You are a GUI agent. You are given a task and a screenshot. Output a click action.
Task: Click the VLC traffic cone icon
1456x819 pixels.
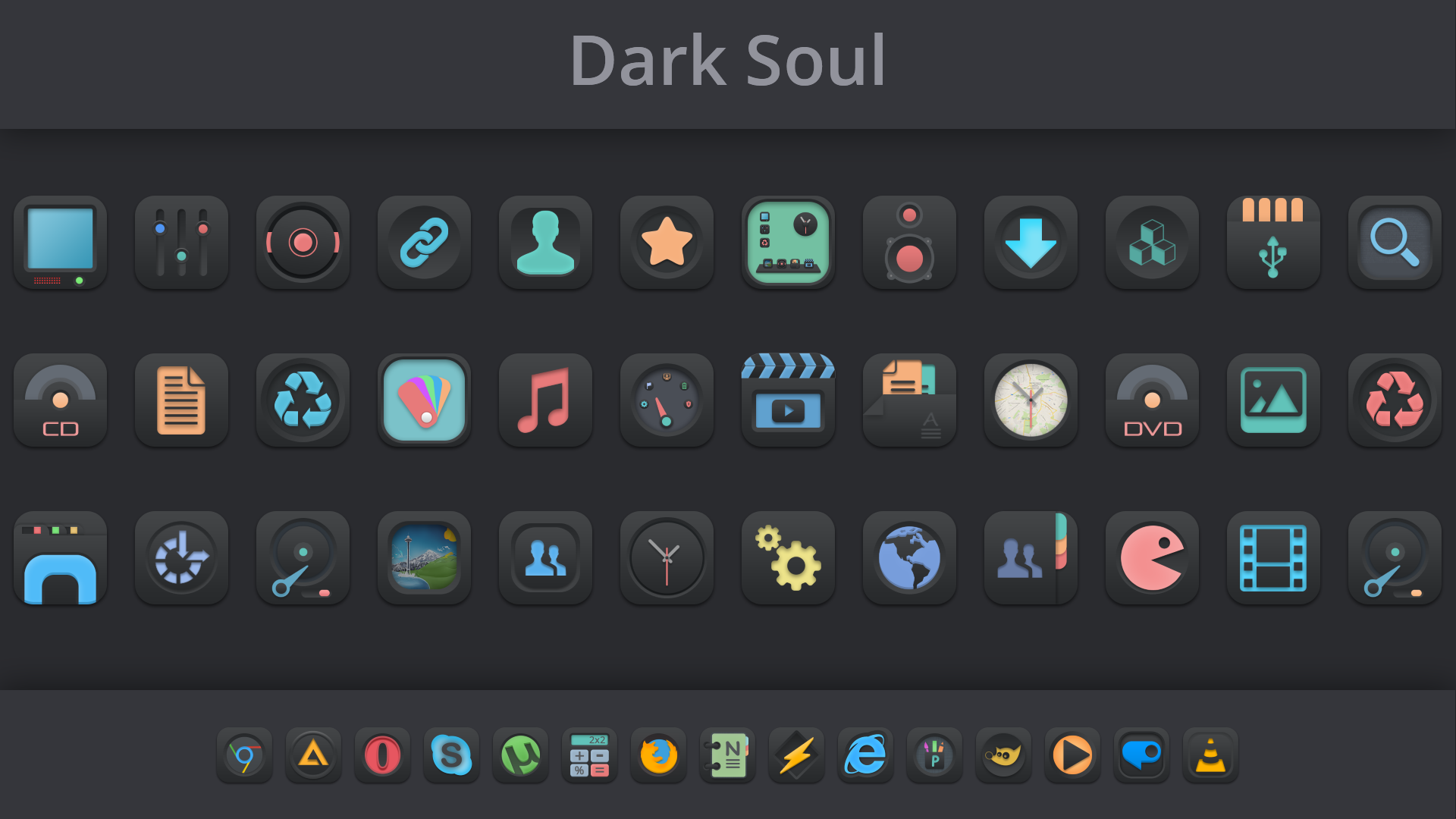(1210, 755)
